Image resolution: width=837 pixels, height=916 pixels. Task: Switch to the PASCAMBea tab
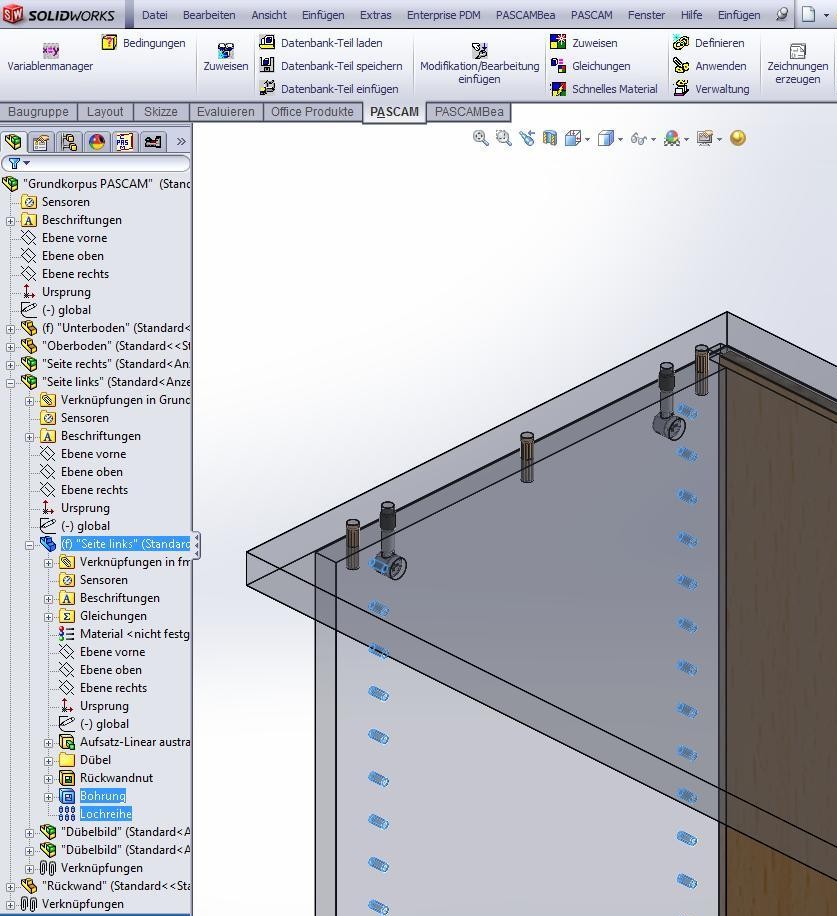(x=469, y=112)
